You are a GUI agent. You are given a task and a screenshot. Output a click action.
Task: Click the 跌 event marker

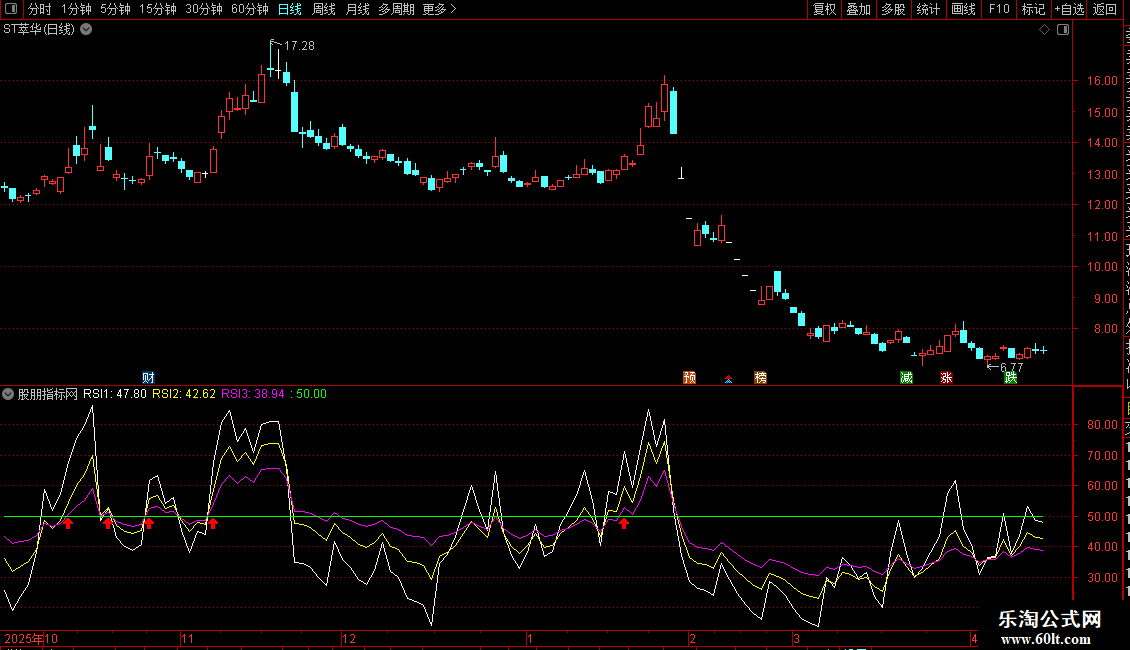[x=1011, y=378]
